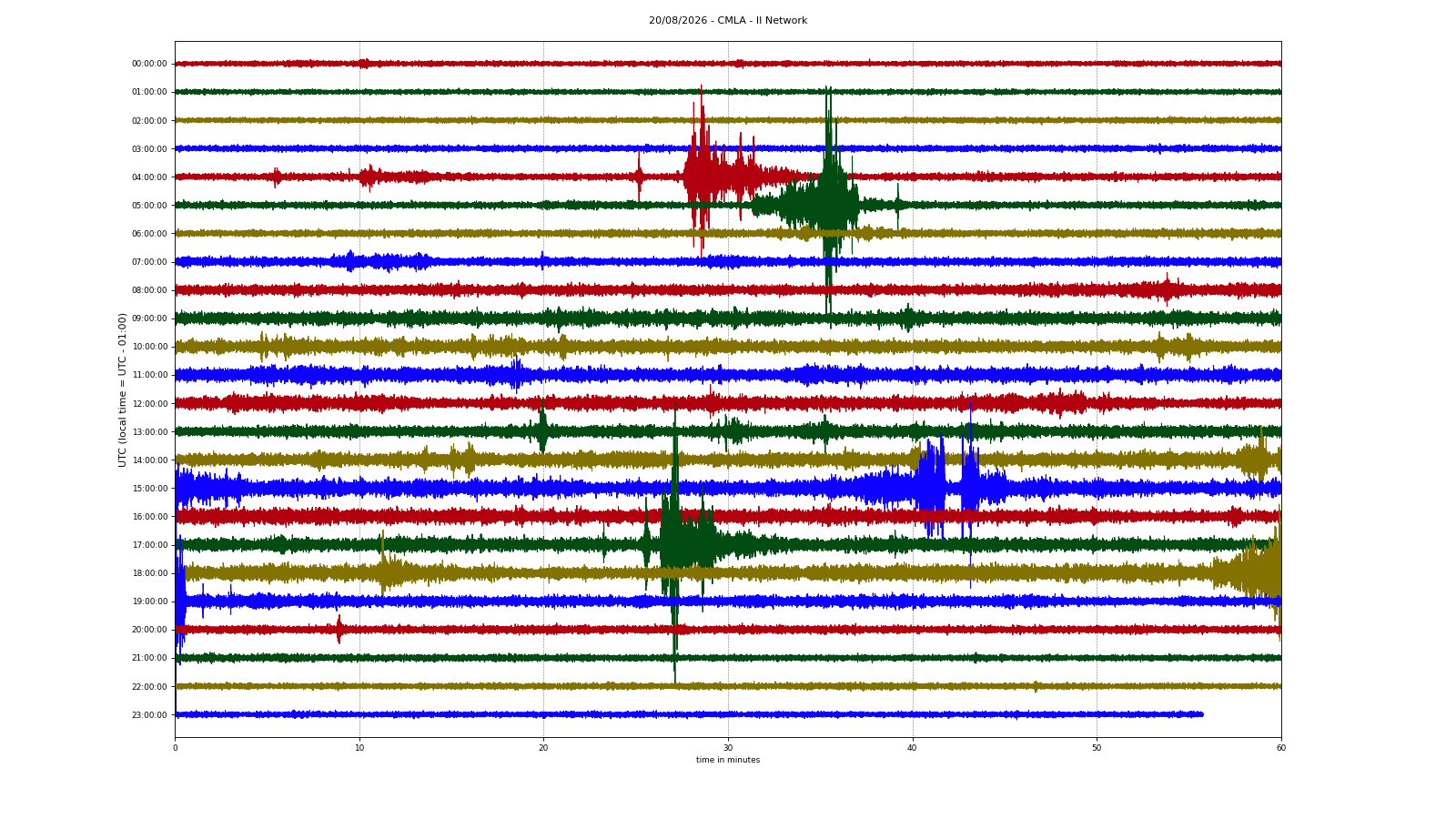Select the 16:00:00 trace label
The width and height of the screenshot is (1456, 819).
coord(149,516)
